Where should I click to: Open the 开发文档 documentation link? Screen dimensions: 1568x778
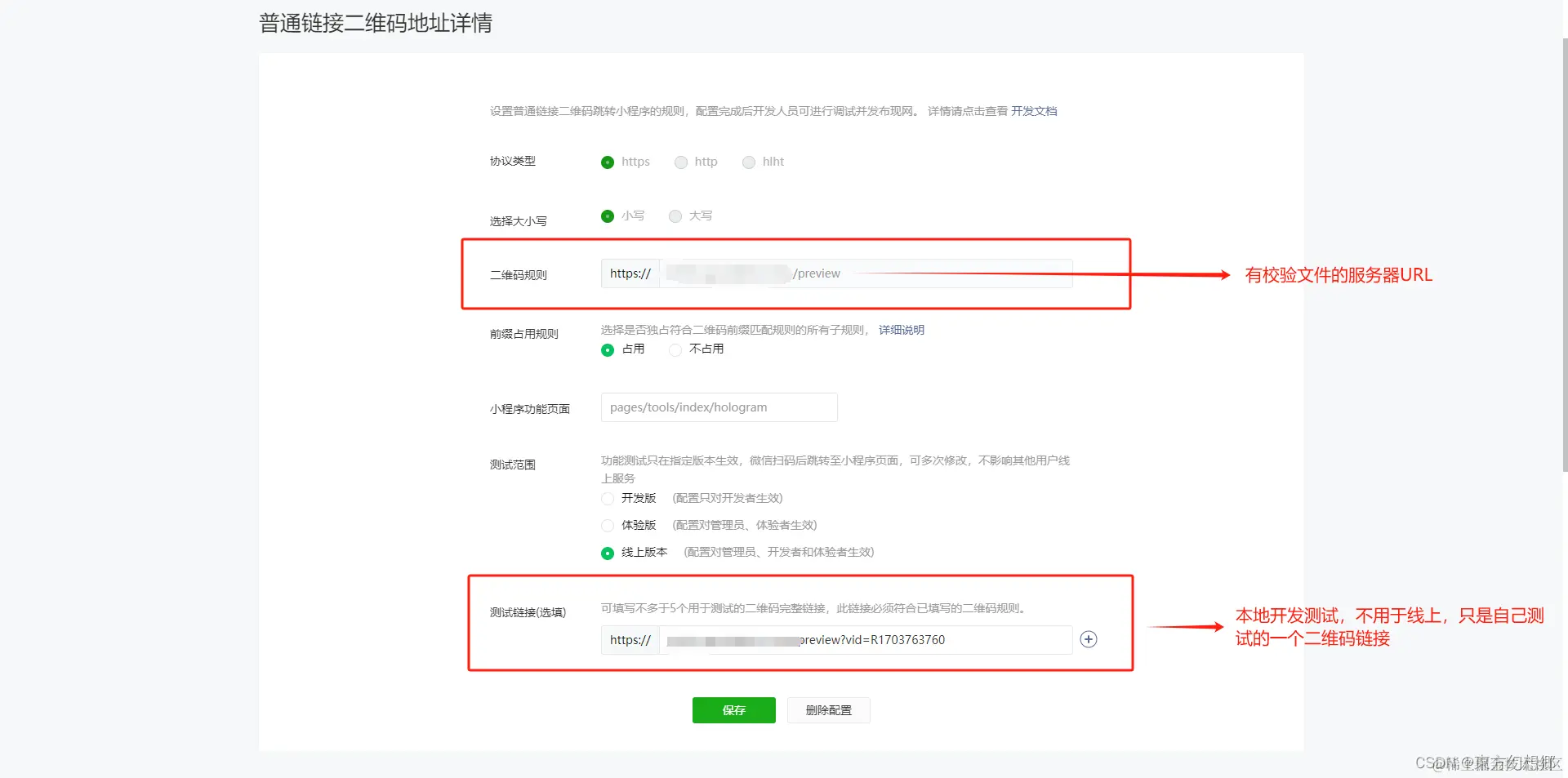click(1034, 110)
